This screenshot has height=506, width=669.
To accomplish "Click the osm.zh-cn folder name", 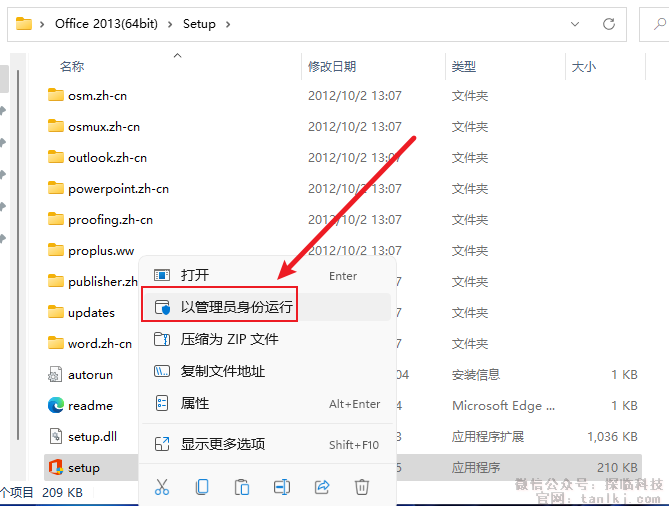I will (x=97, y=96).
